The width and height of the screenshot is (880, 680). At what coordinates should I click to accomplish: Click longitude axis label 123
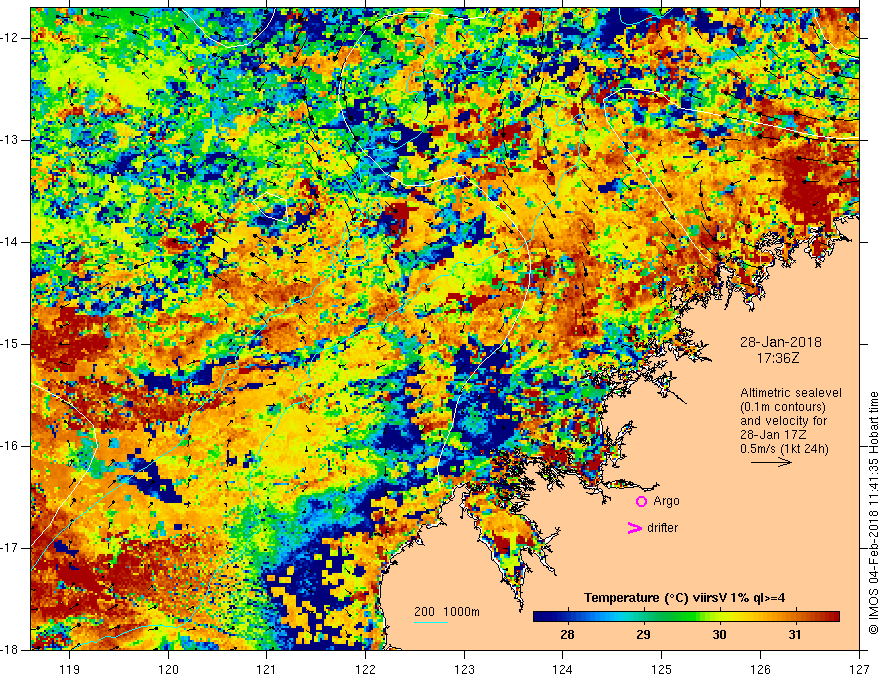(x=464, y=669)
